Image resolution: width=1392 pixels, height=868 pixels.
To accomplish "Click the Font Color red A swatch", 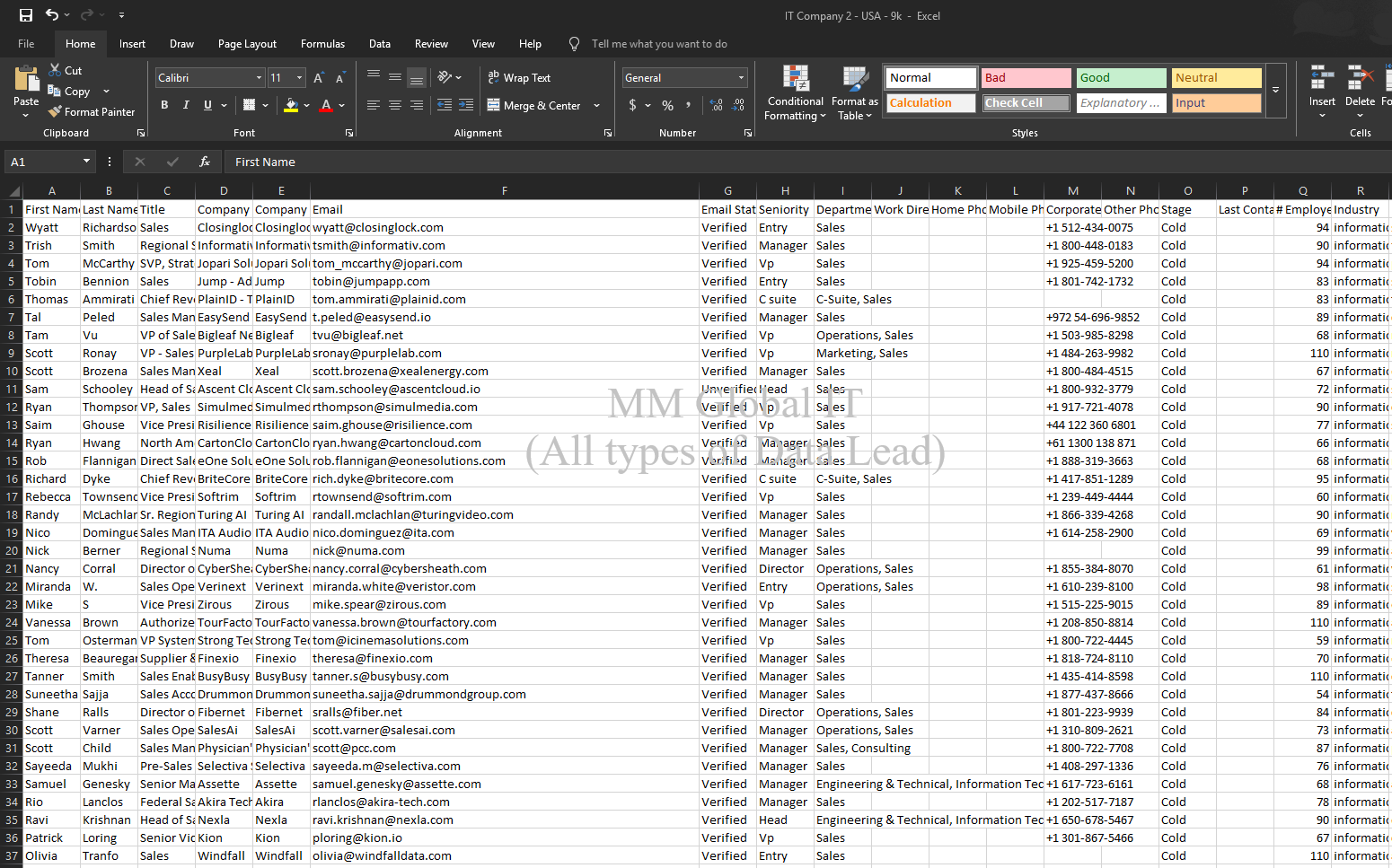I will coord(326,105).
